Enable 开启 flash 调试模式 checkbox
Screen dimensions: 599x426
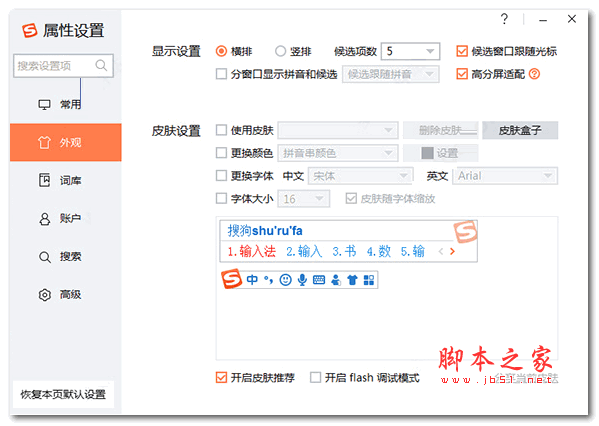(315, 377)
